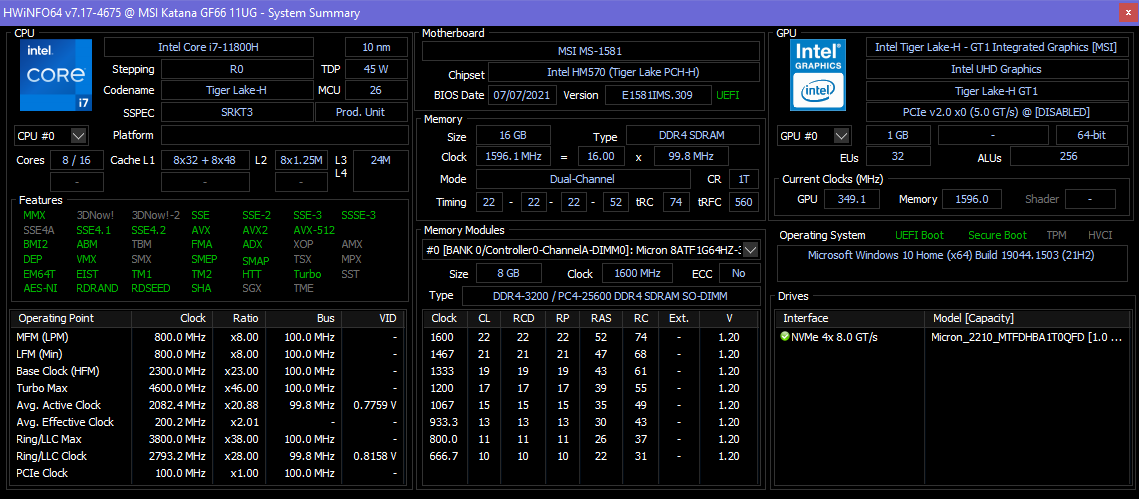The image size is (1139, 499).
Task: Select the Ring/LLC Clock row
Action: pos(210,456)
